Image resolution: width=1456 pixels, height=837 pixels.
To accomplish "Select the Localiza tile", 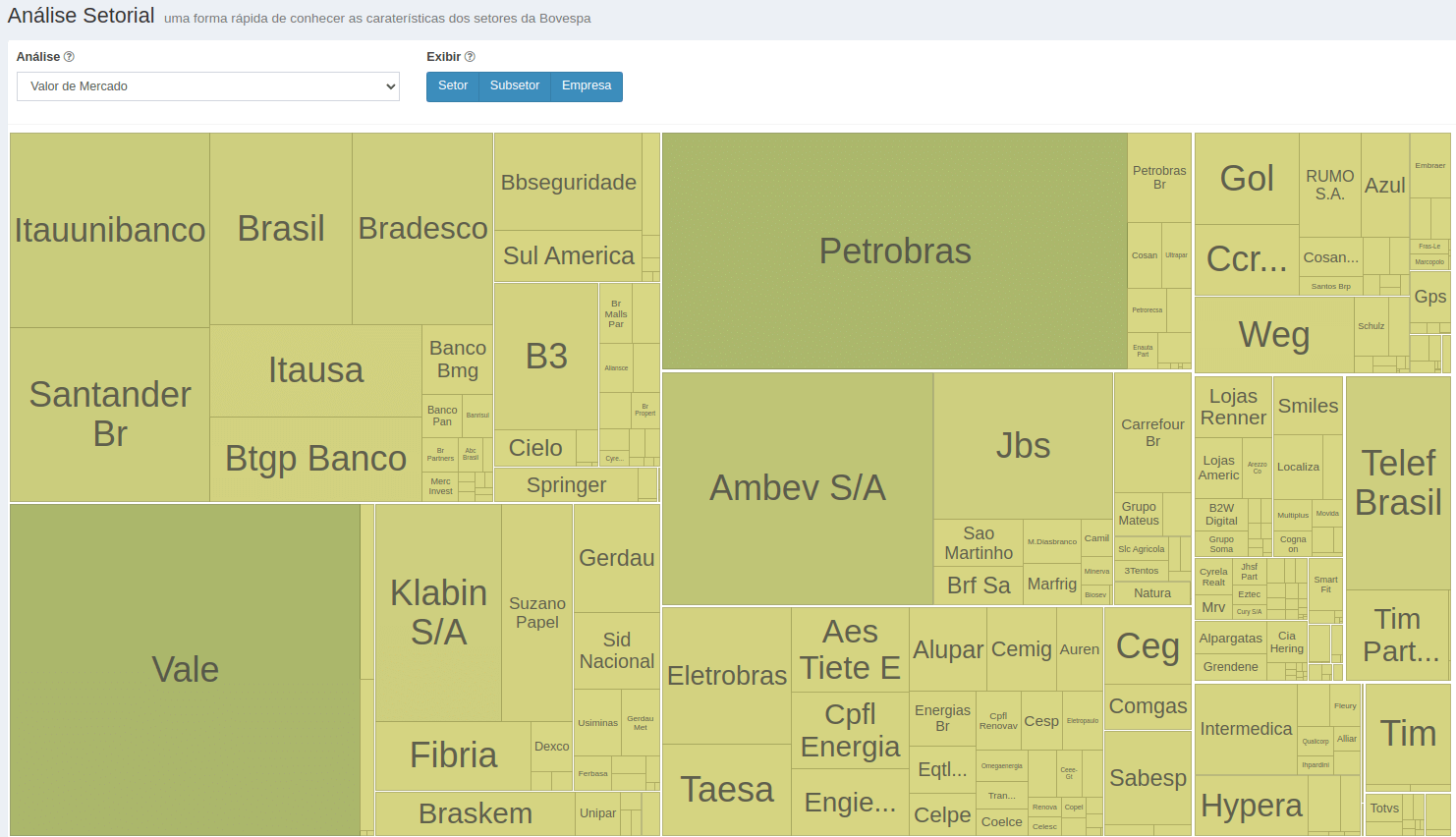I will (x=1298, y=468).
